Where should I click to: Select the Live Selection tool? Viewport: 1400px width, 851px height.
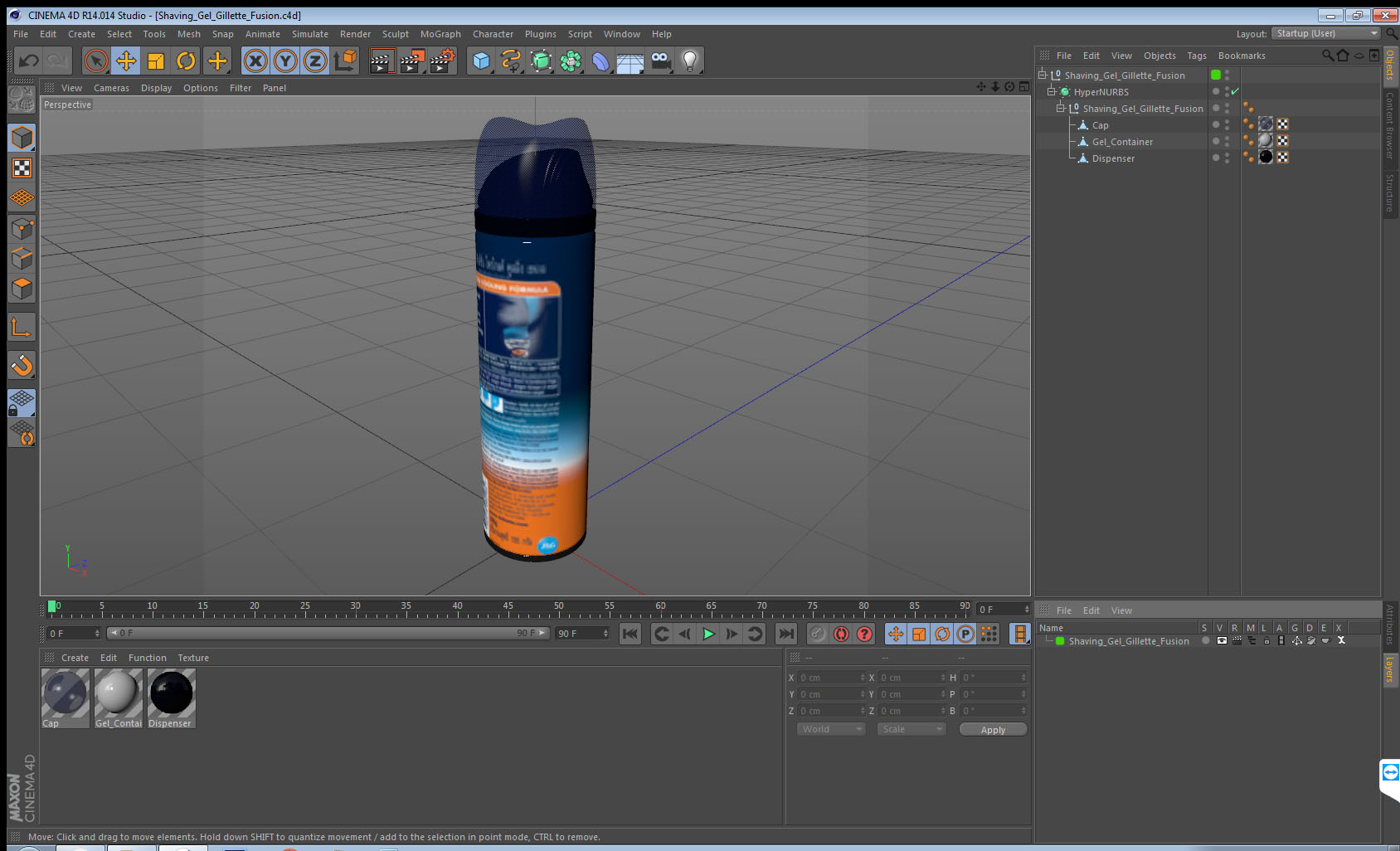coord(96,61)
